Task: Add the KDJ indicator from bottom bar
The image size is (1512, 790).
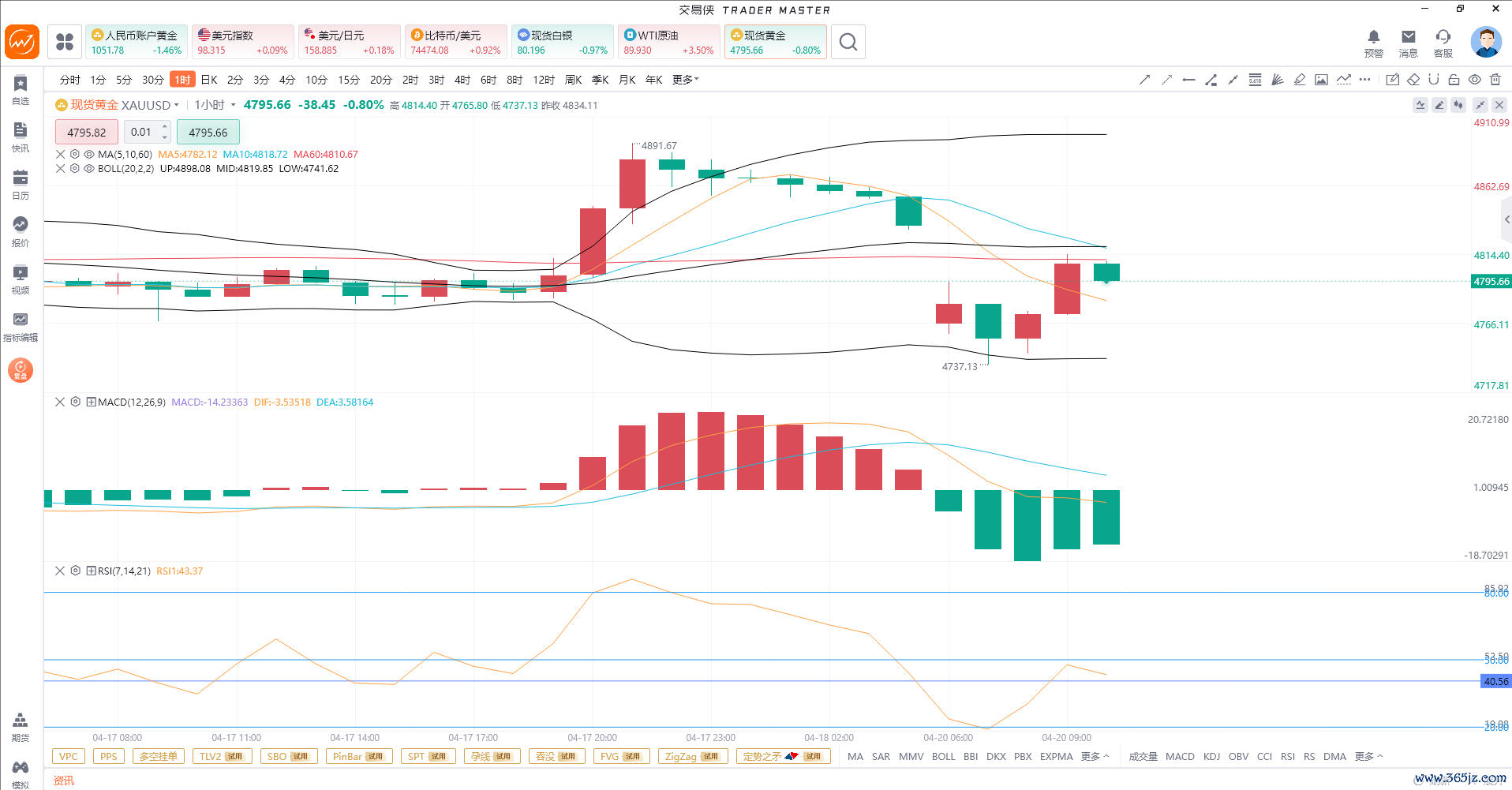Action: pos(1211,756)
